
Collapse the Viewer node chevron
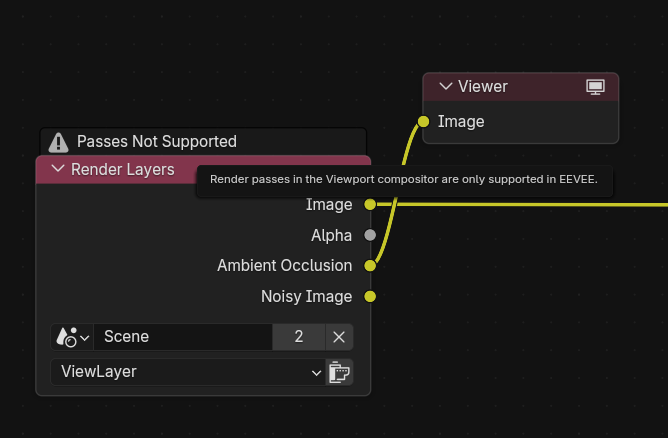pyautogui.click(x=446, y=86)
